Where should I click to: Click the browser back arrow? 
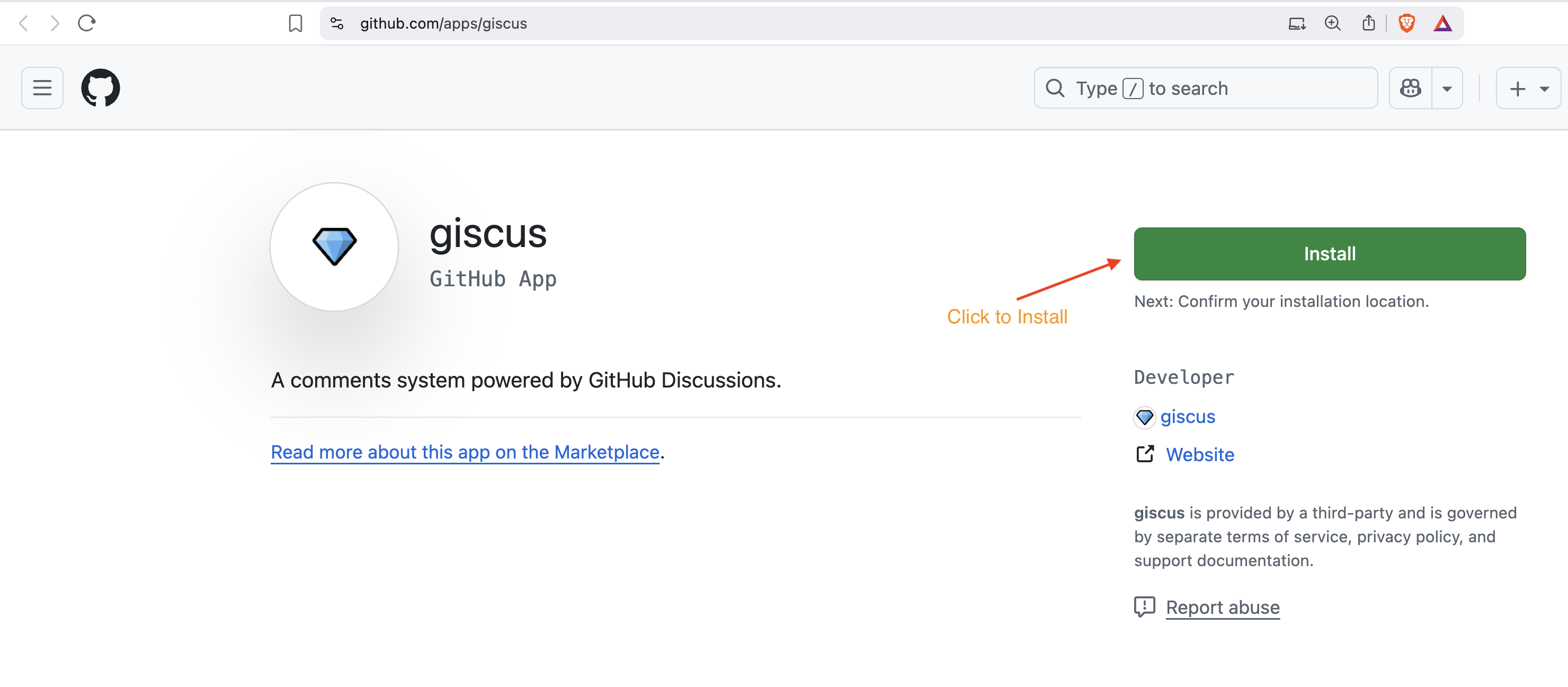pos(24,23)
